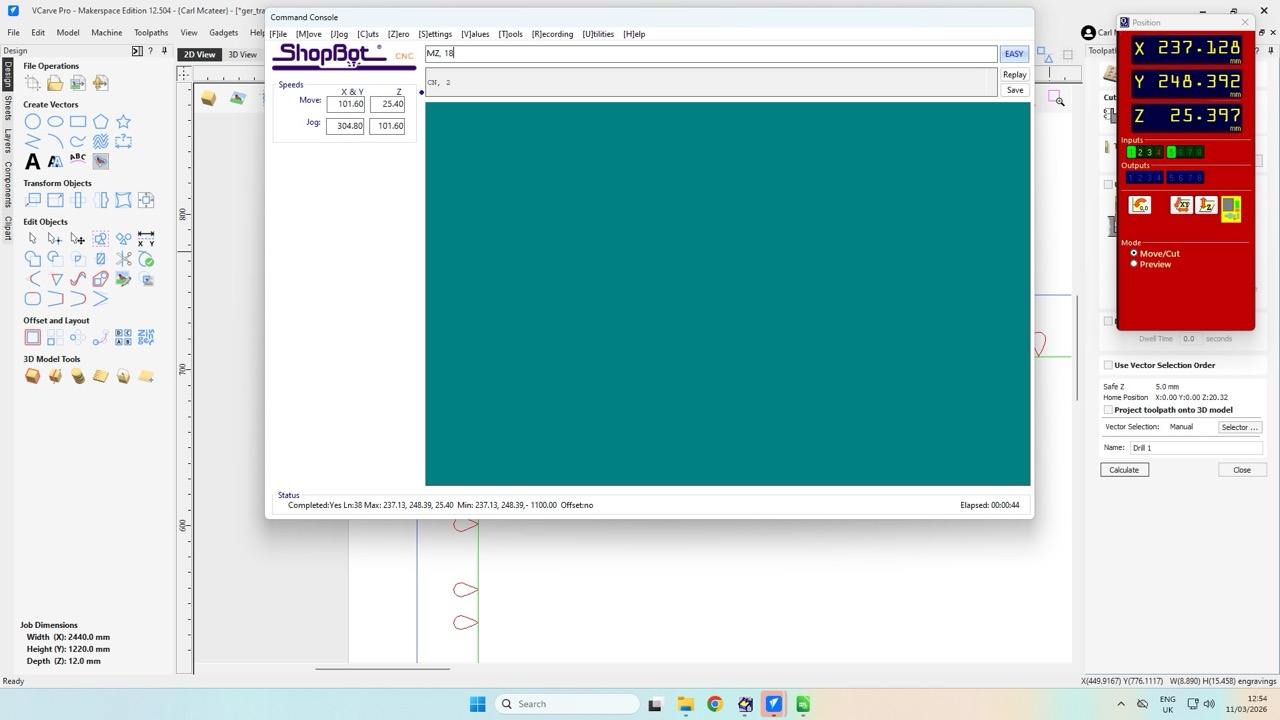Open the [F]ile menu in Command Console
The image size is (1280, 720).
(278, 34)
